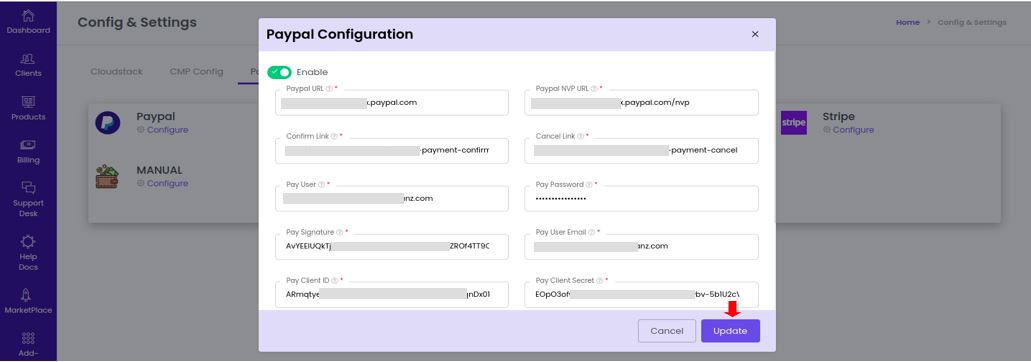Click the Paypal NVP URL field
1031x362 pixels.
tap(641, 102)
